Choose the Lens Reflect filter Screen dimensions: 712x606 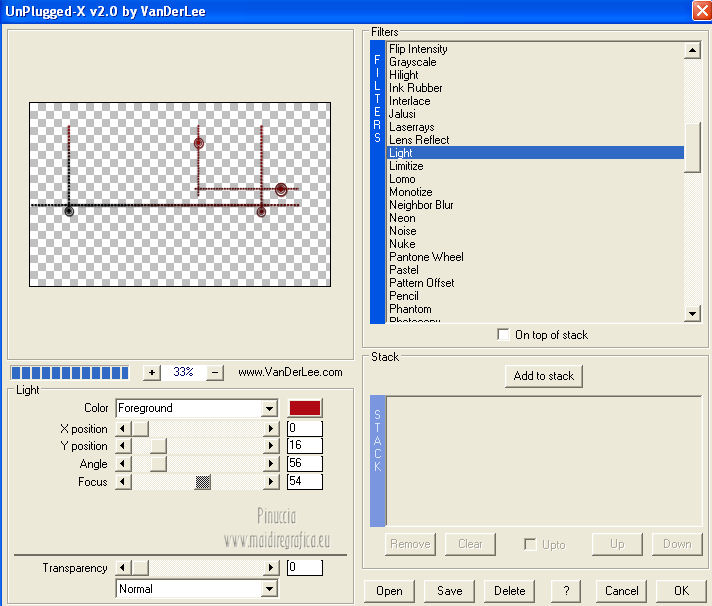[419, 140]
